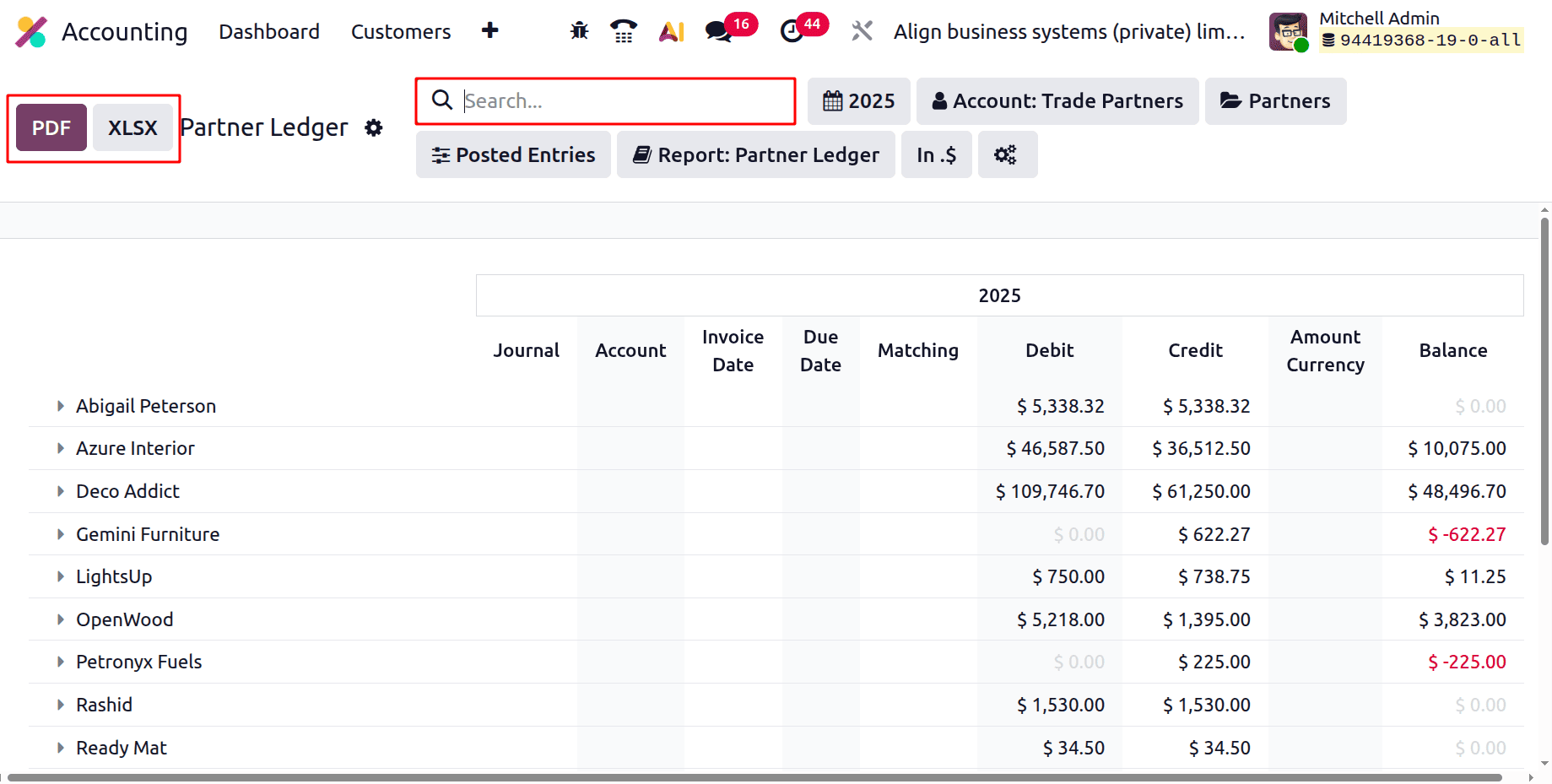Open company switcher Align business systems
The height and width of the screenshot is (784, 1552).
point(1069,31)
